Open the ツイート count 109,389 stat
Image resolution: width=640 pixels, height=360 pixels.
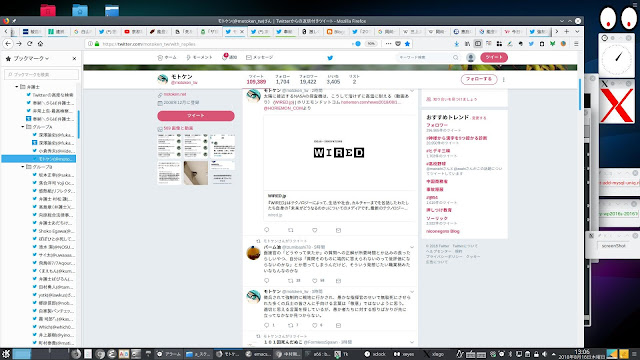coord(256,80)
